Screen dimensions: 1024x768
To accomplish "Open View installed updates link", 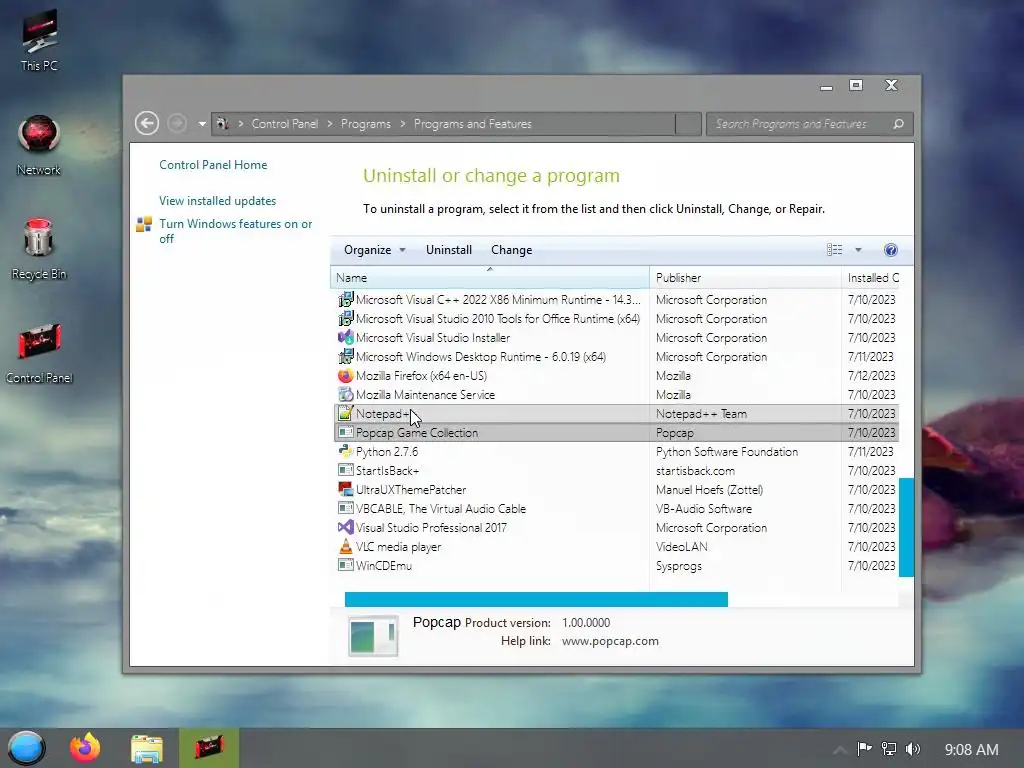I will point(217,200).
